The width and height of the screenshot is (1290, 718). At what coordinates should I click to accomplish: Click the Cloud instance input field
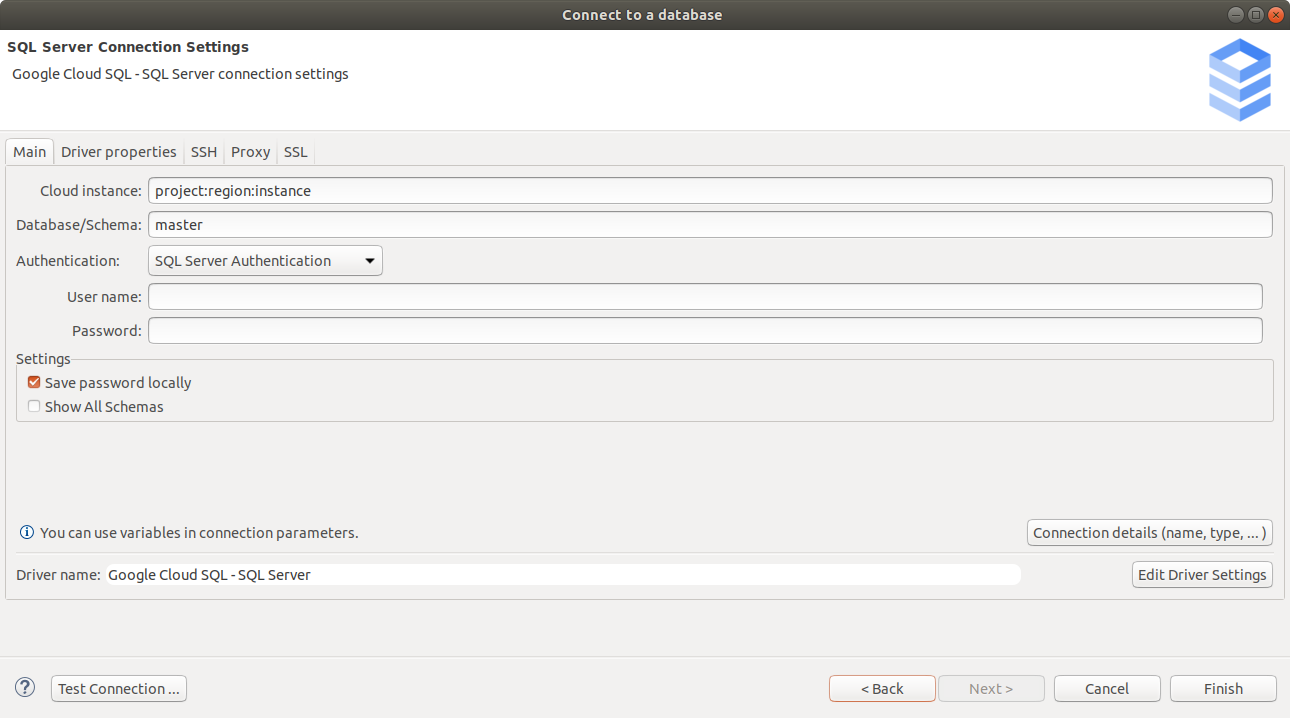[x=710, y=190]
